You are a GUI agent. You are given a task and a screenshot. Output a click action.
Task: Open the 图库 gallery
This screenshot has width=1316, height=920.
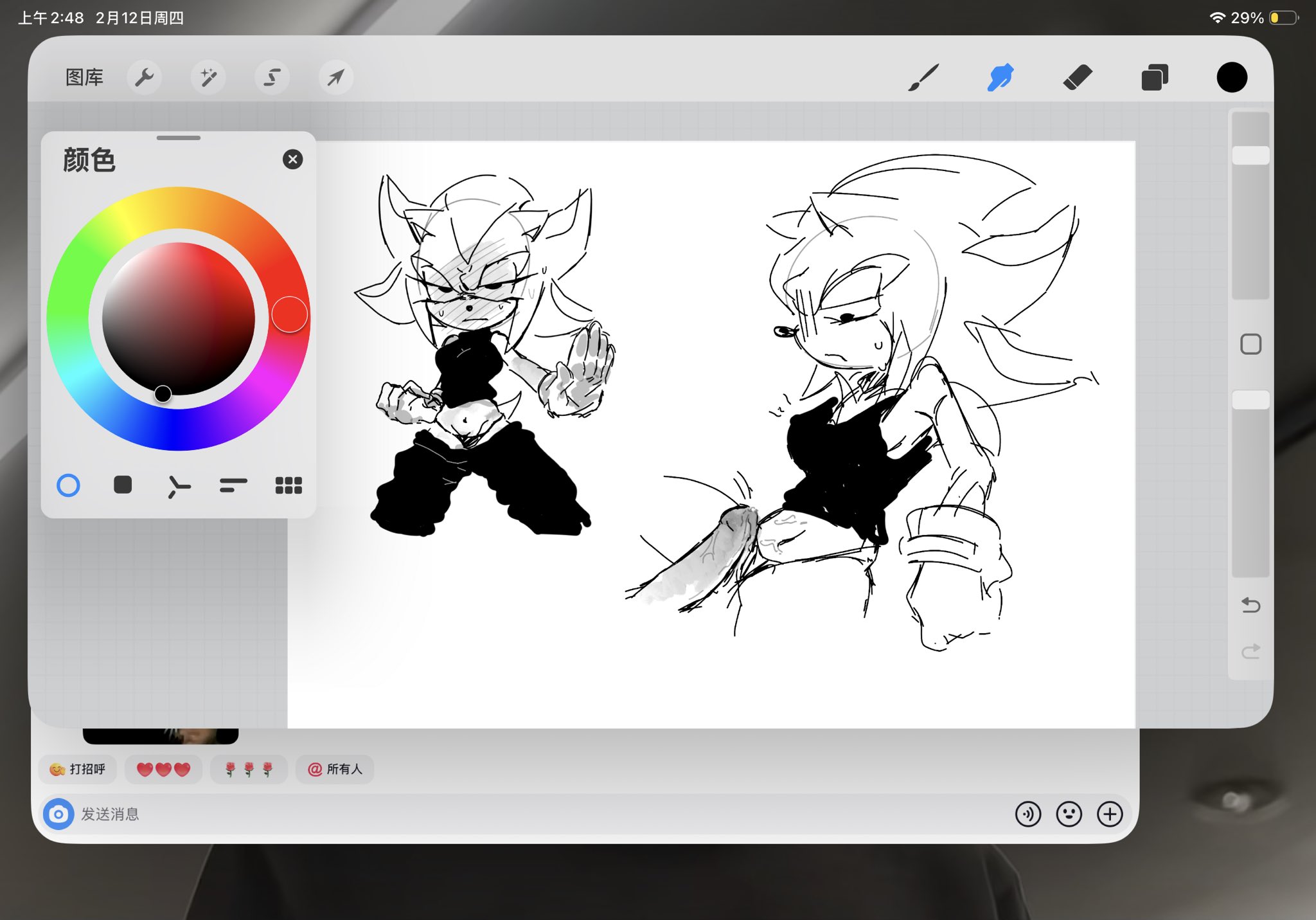(84, 78)
